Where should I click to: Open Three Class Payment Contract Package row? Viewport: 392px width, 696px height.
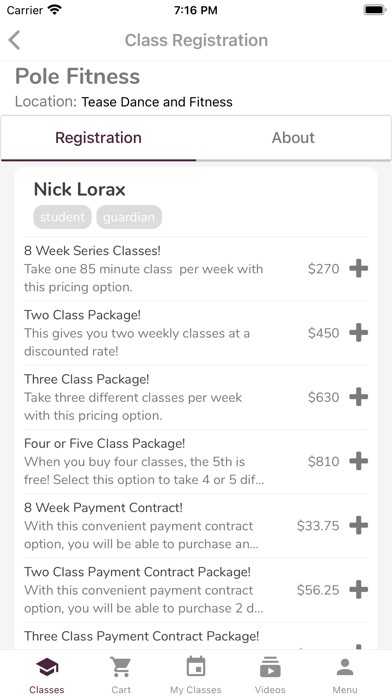tap(196, 637)
